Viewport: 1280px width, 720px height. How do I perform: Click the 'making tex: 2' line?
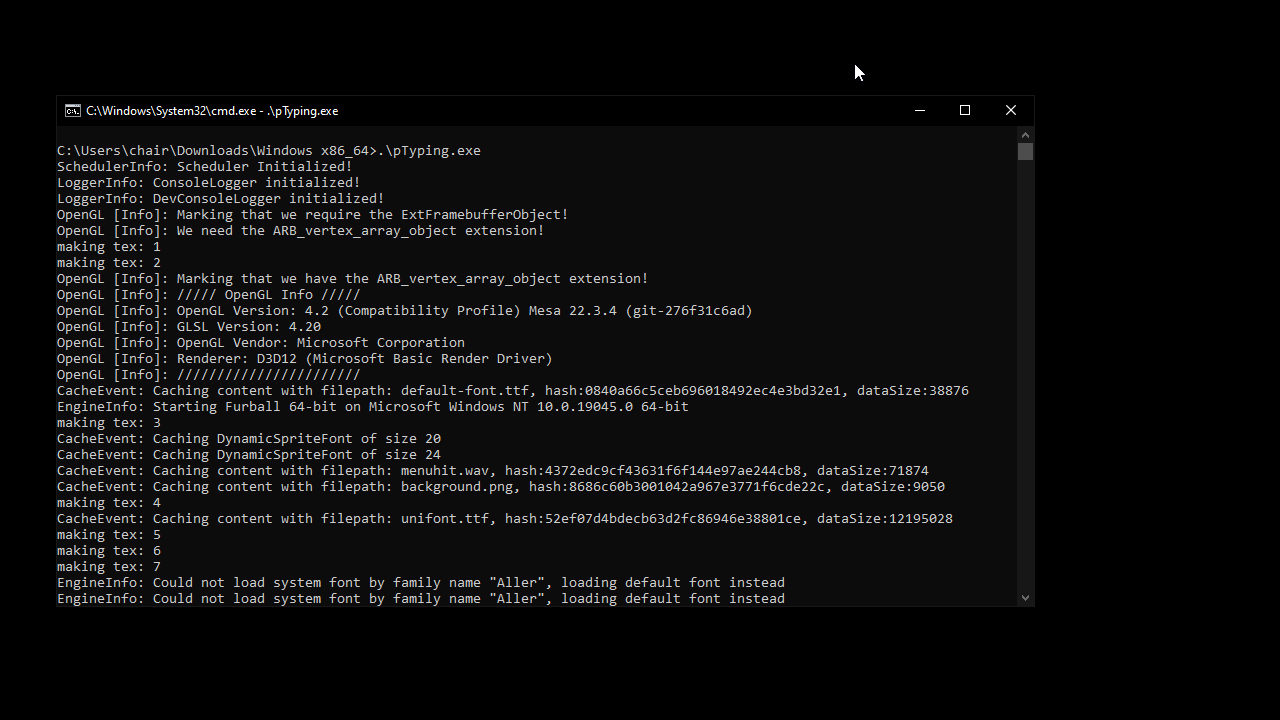[x=109, y=263]
